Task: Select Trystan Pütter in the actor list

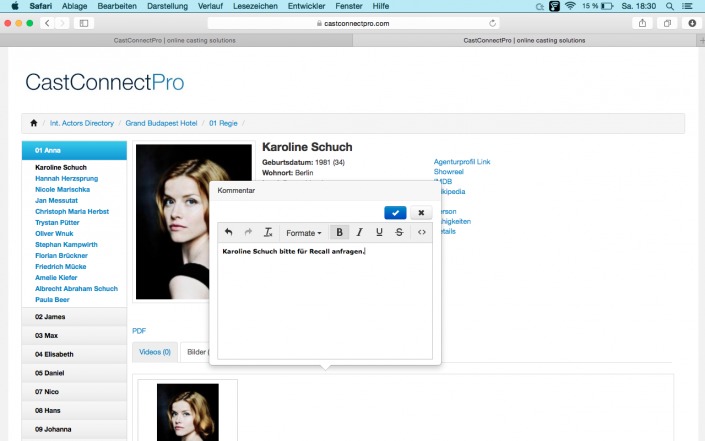Action: tap(57, 223)
